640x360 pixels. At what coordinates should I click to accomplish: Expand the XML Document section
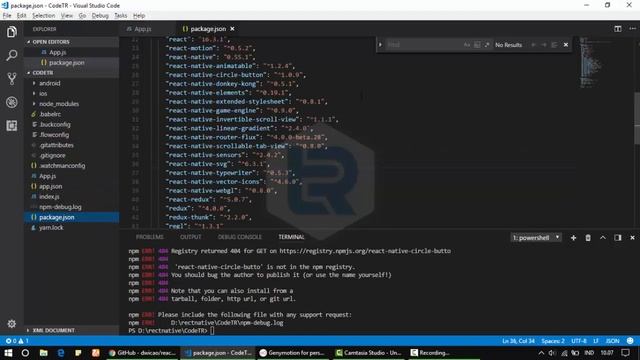tap(71, 330)
